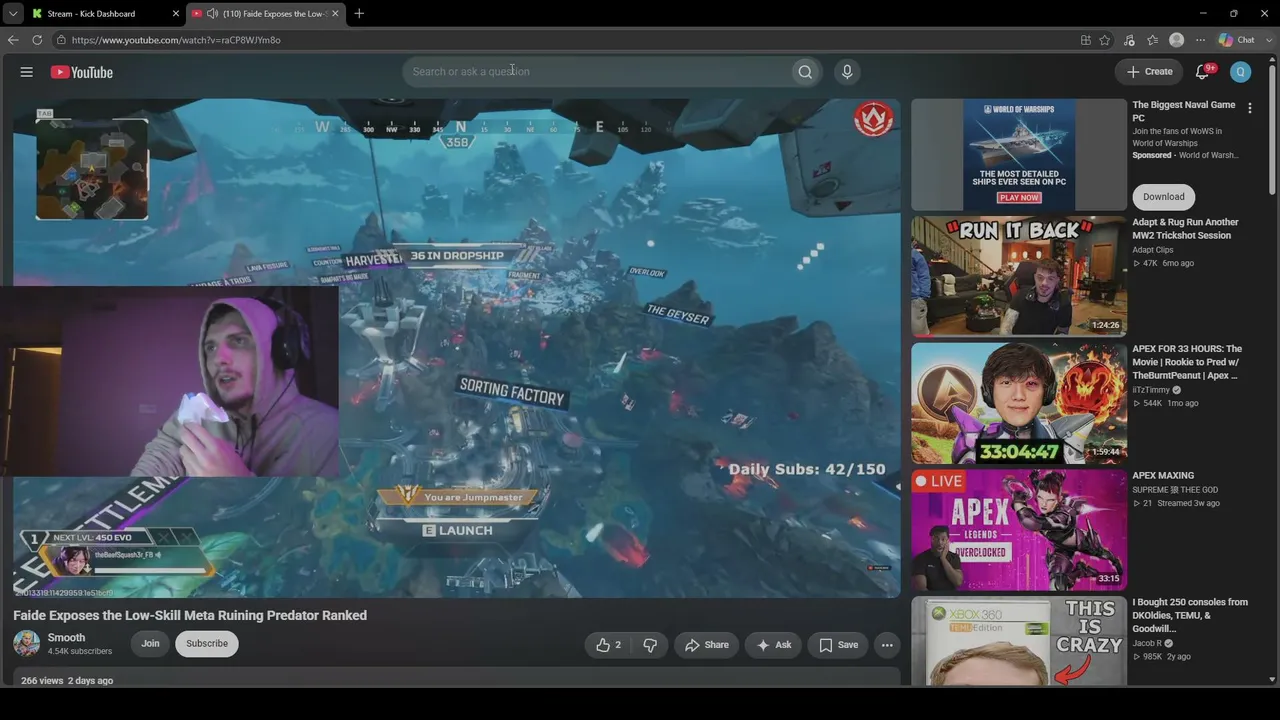This screenshot has height=720, width=1280.
Task: Start voice search with the microphone
Action: pyautogui.click(x=847, y=72)
